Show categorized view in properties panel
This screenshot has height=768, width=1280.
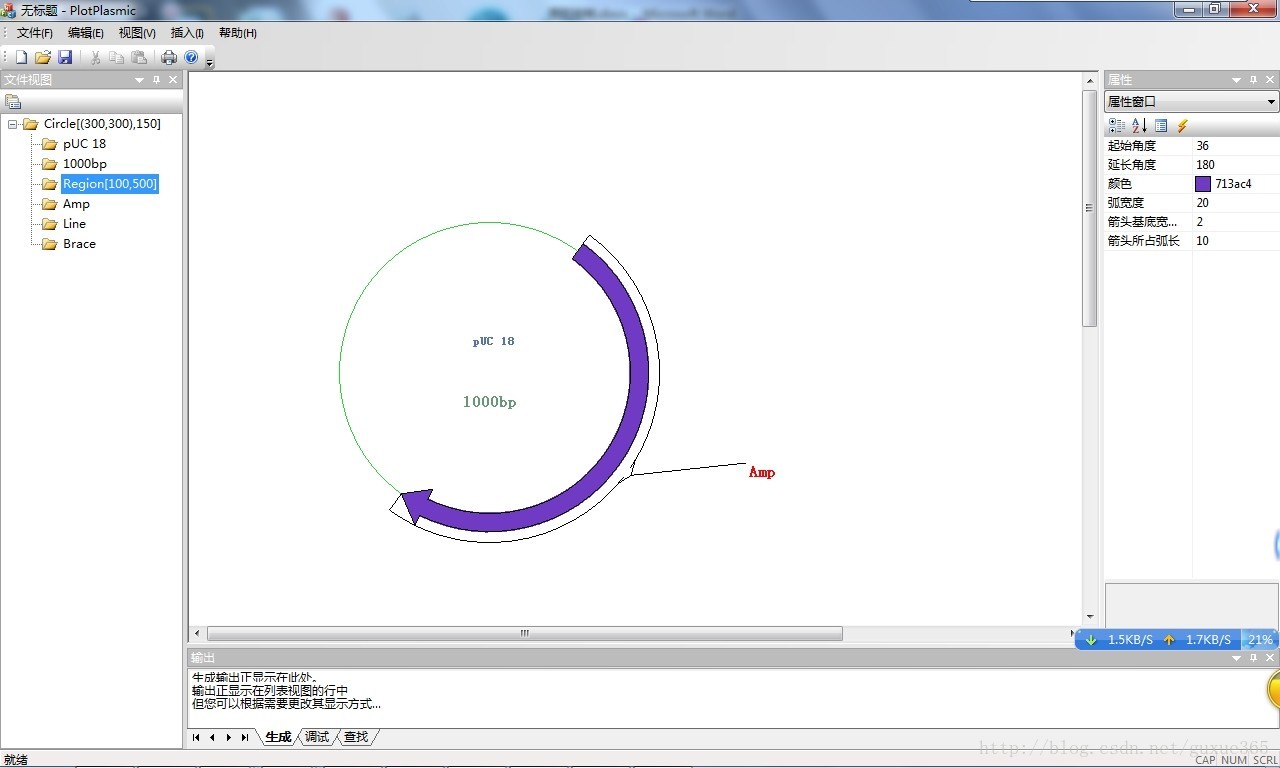1117,125
